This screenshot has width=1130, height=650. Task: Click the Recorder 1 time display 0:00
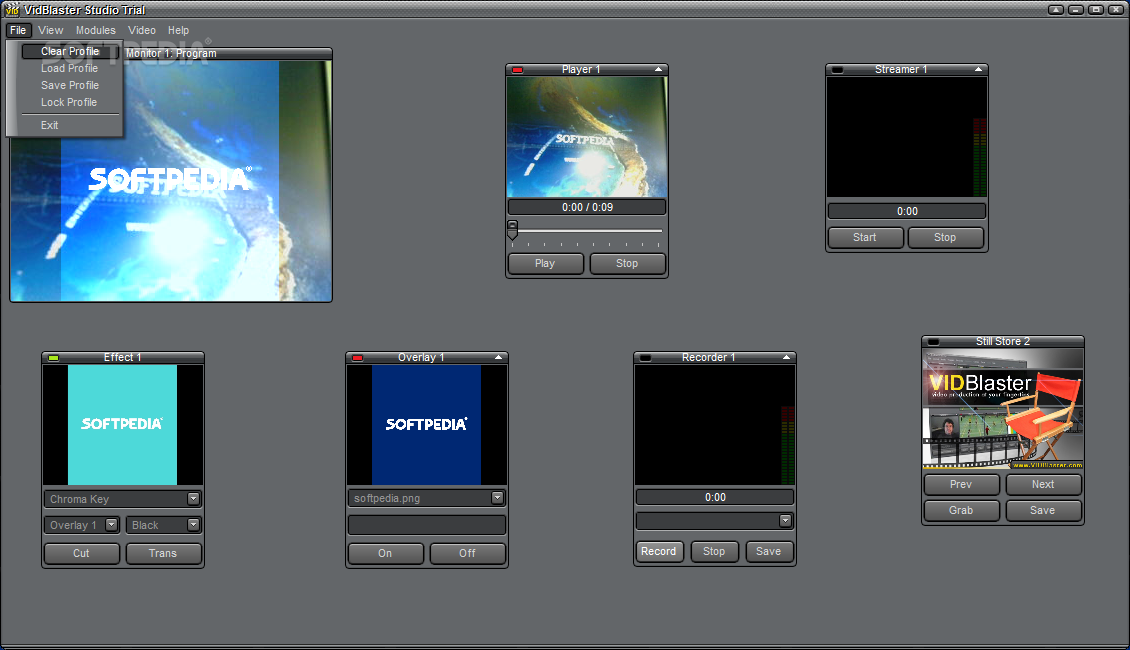[x=715, y=497]
